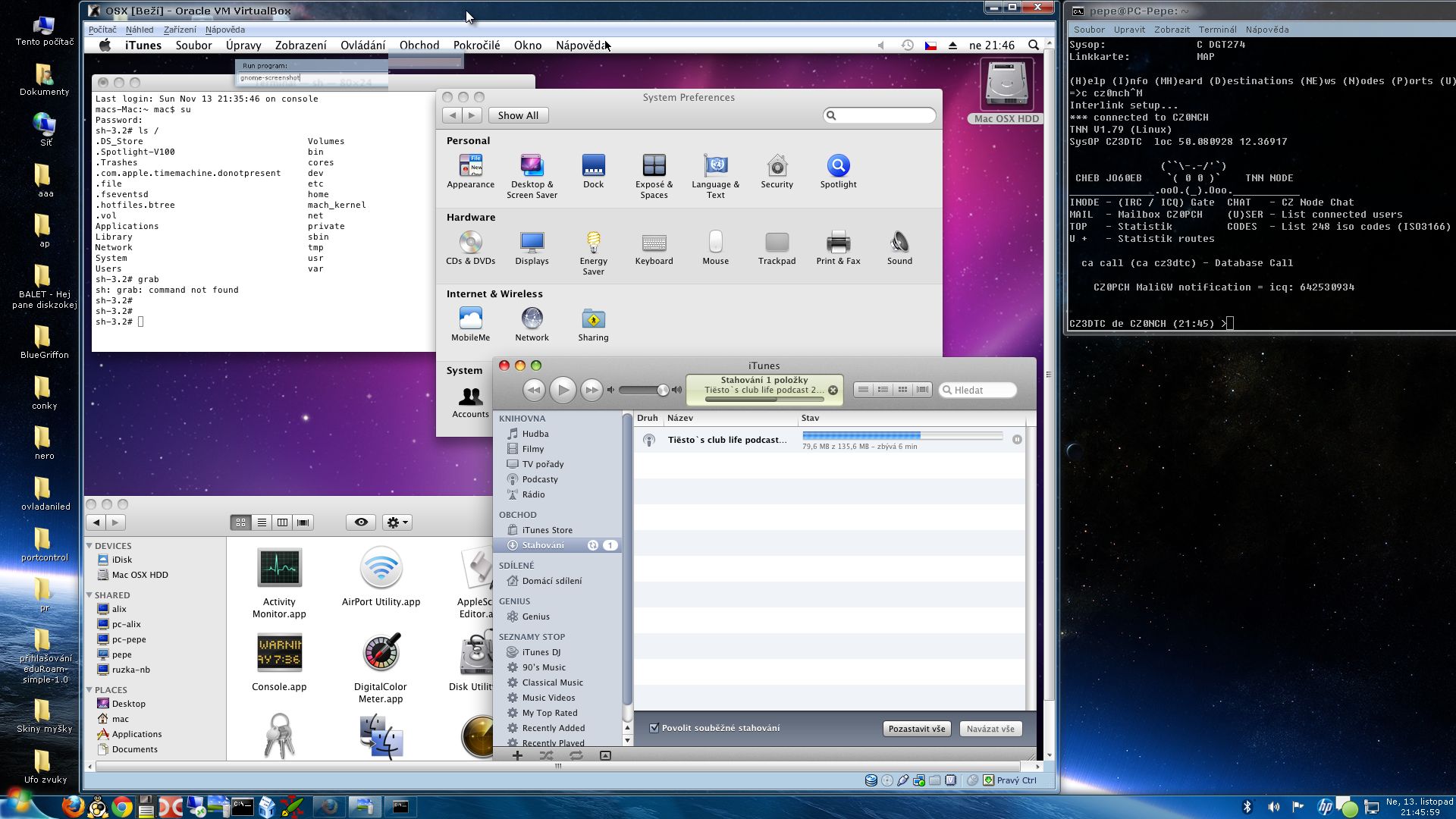The image size is (1456, 819).
Task: Open Security preferences pane
Action: (x=777, y=171)
